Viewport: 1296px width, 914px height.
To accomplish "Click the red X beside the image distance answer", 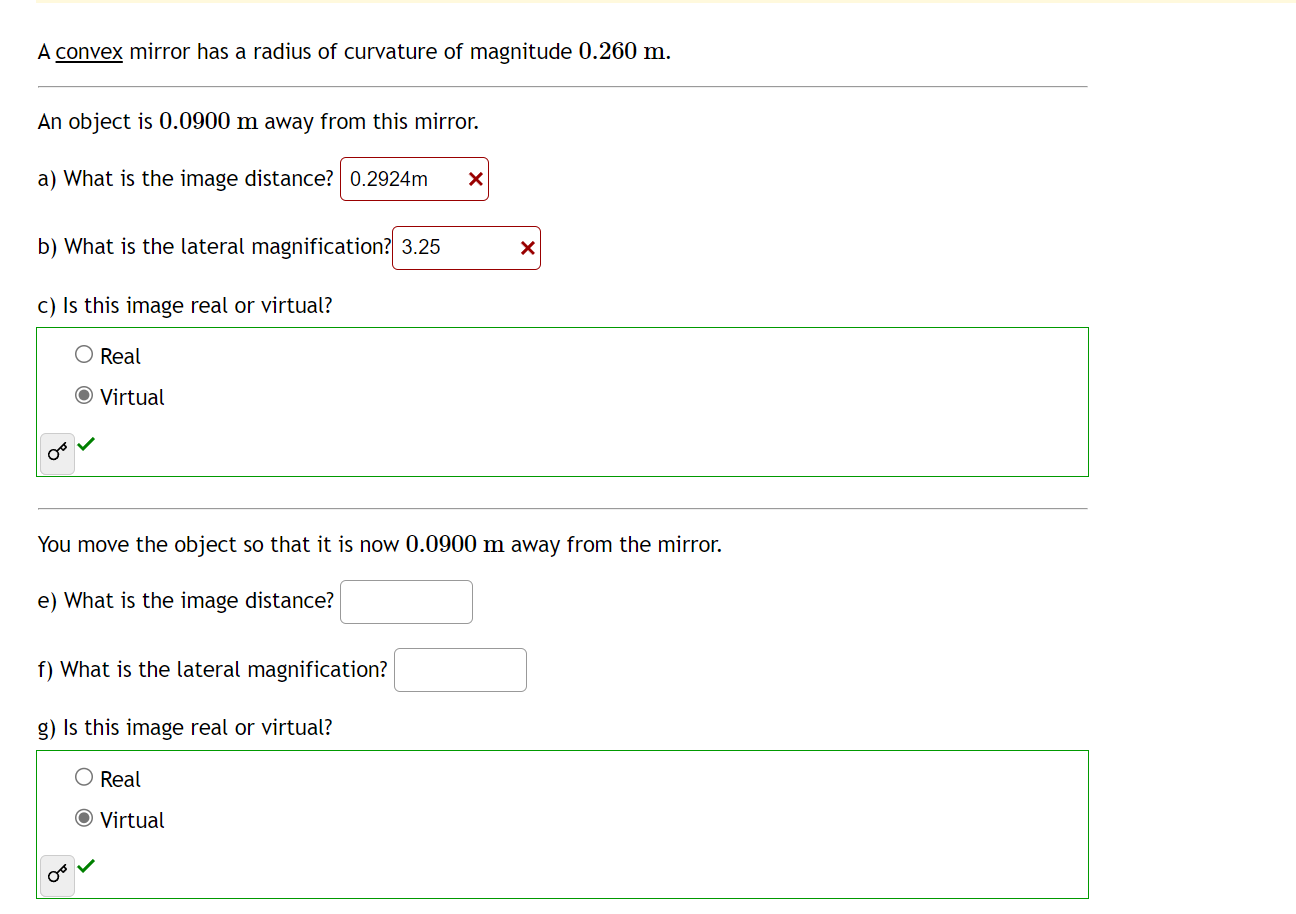I will [474, 179].
